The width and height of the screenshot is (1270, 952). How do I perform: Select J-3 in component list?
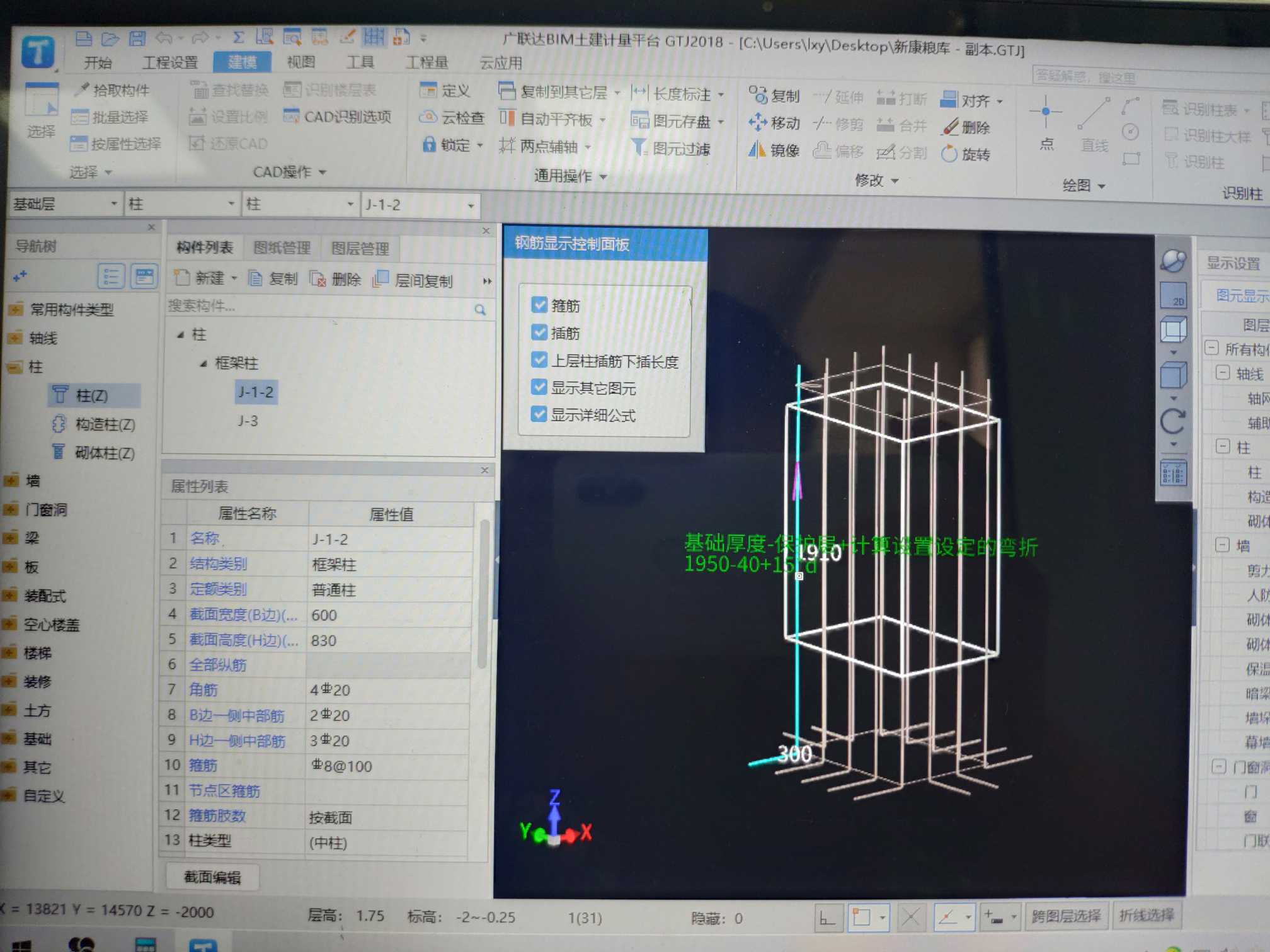pos(248,421)
